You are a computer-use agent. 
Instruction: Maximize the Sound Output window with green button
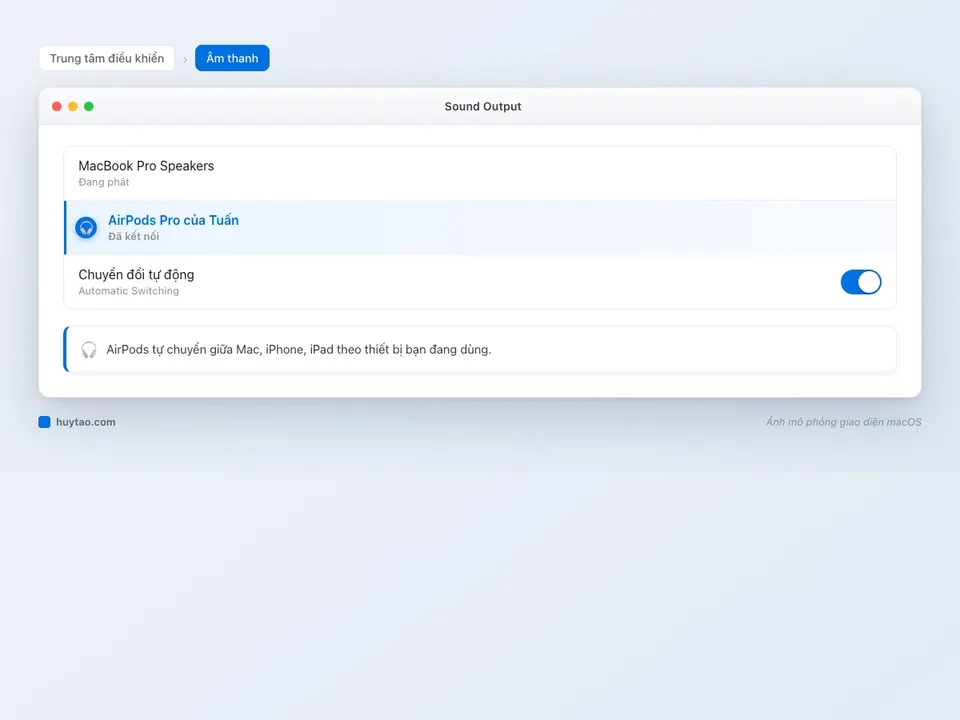(x=89, y=107)
